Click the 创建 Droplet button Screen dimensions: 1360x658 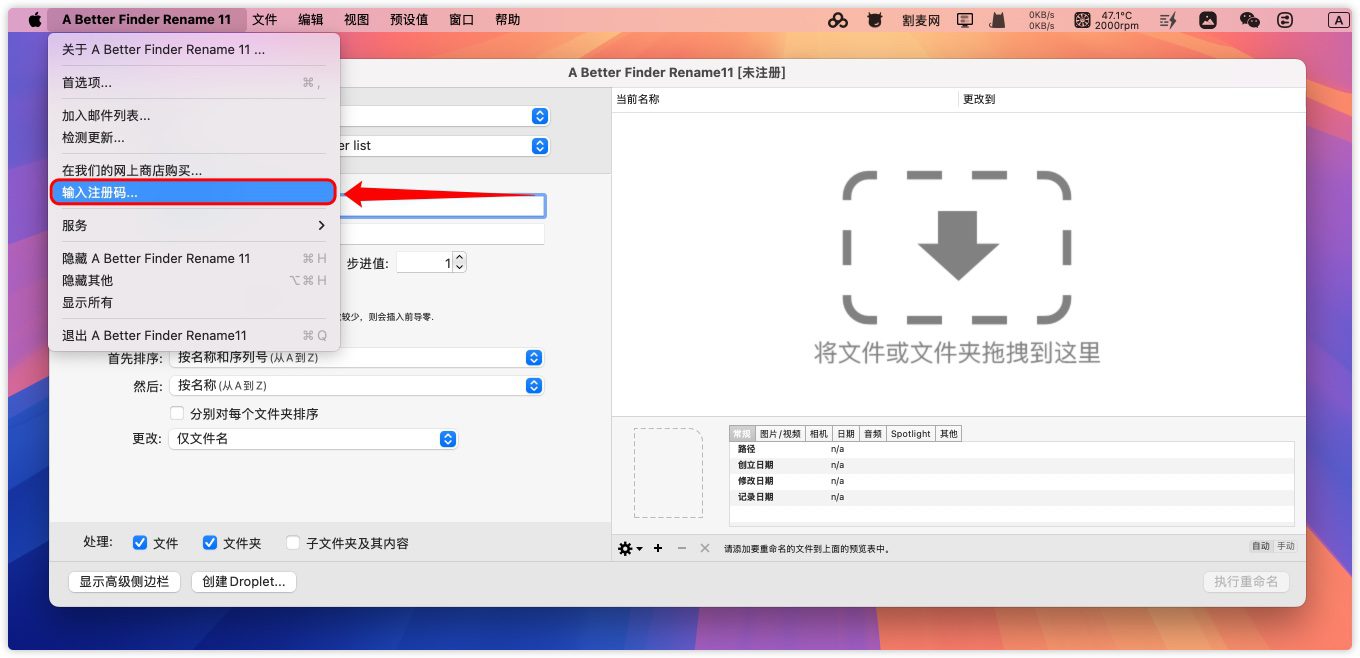click(x=243, y=582)
